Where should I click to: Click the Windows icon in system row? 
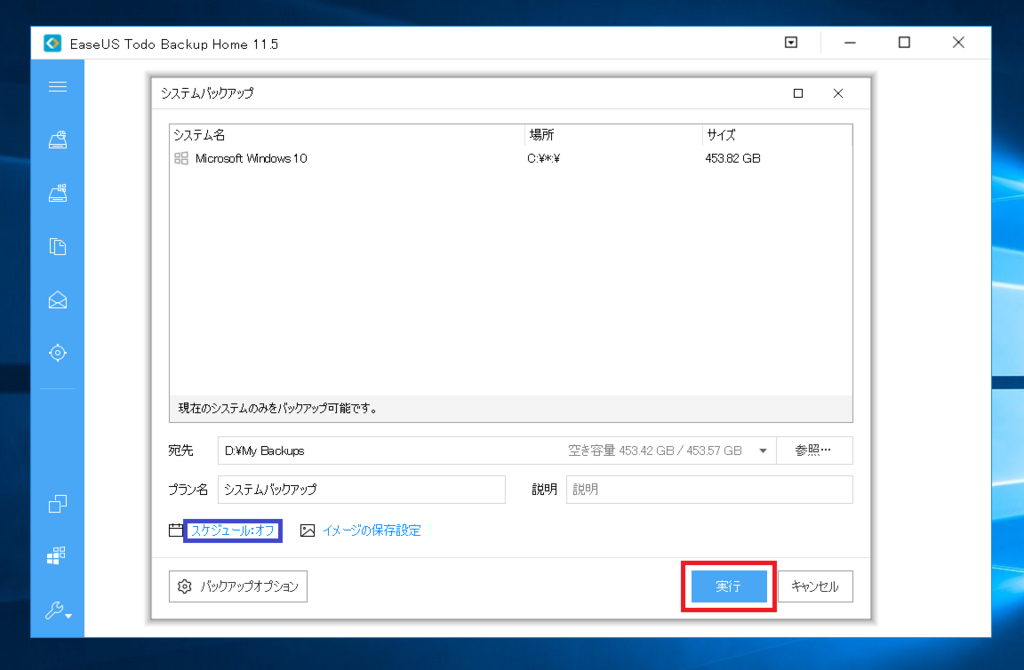click(x=181, y=158)
